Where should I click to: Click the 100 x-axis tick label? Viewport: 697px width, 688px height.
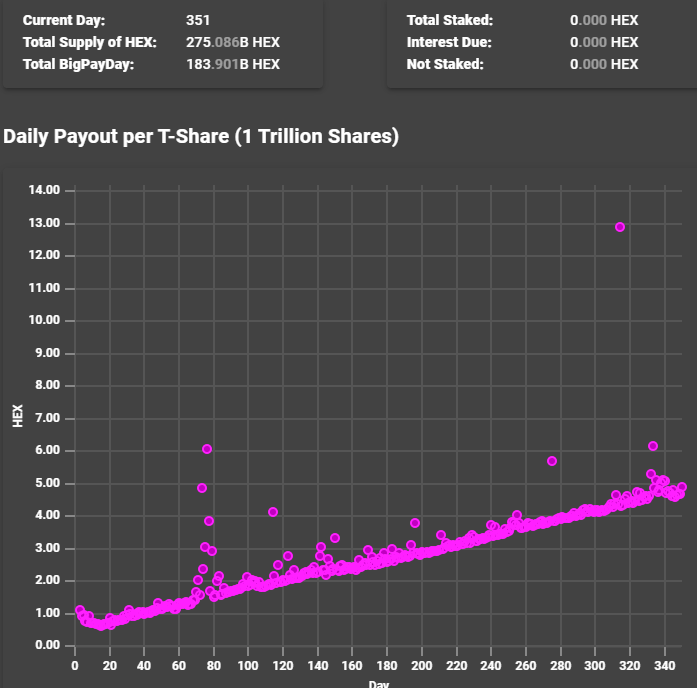248,666
